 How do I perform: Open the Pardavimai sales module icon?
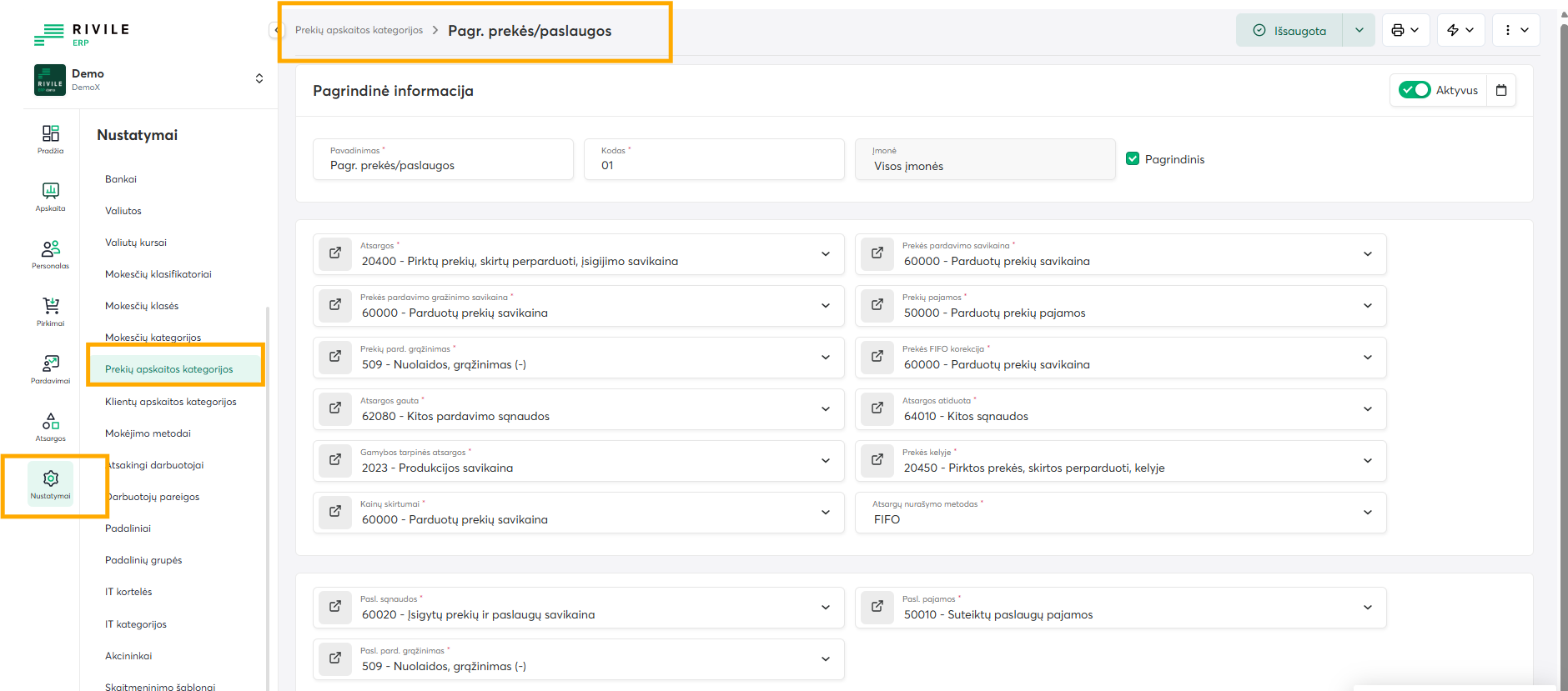tap(50, 368)
